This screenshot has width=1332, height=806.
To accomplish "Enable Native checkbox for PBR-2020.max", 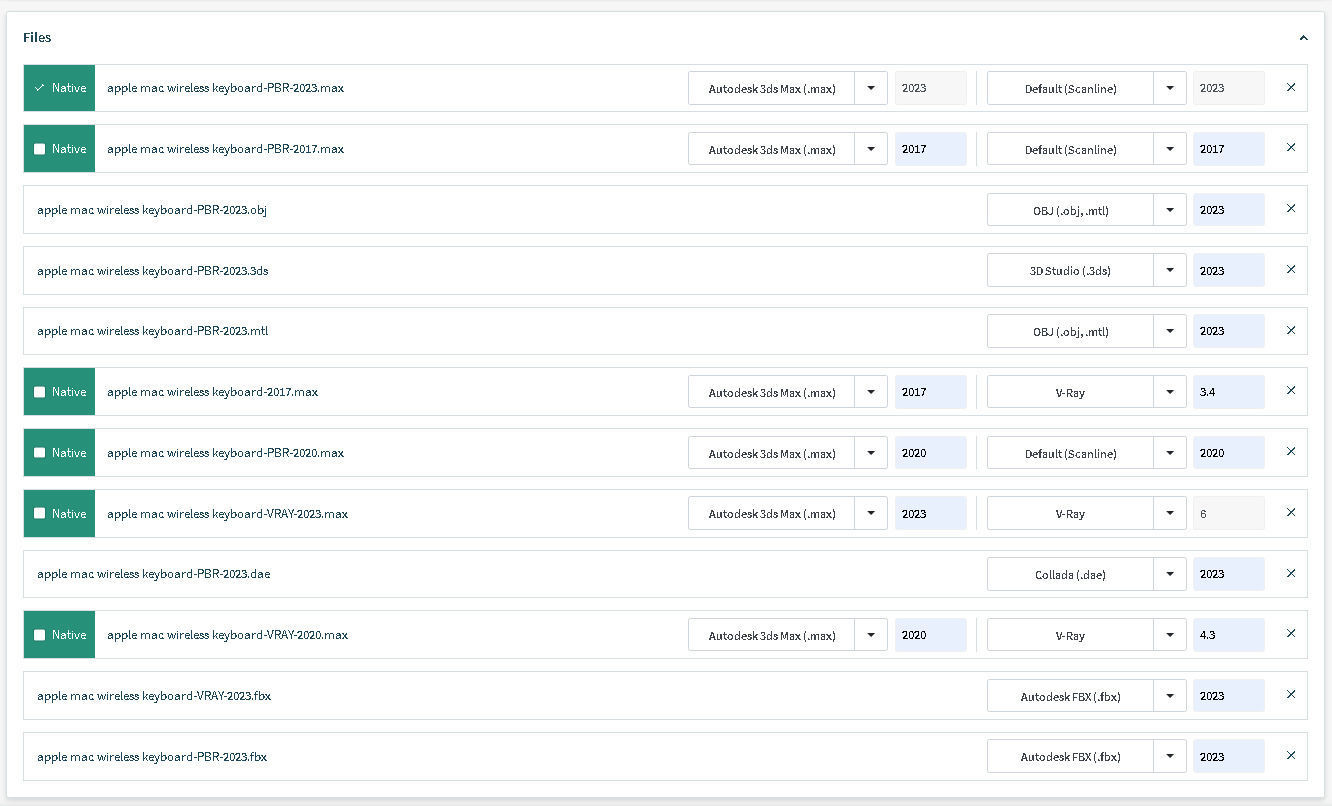I will (x=40, y=453).
